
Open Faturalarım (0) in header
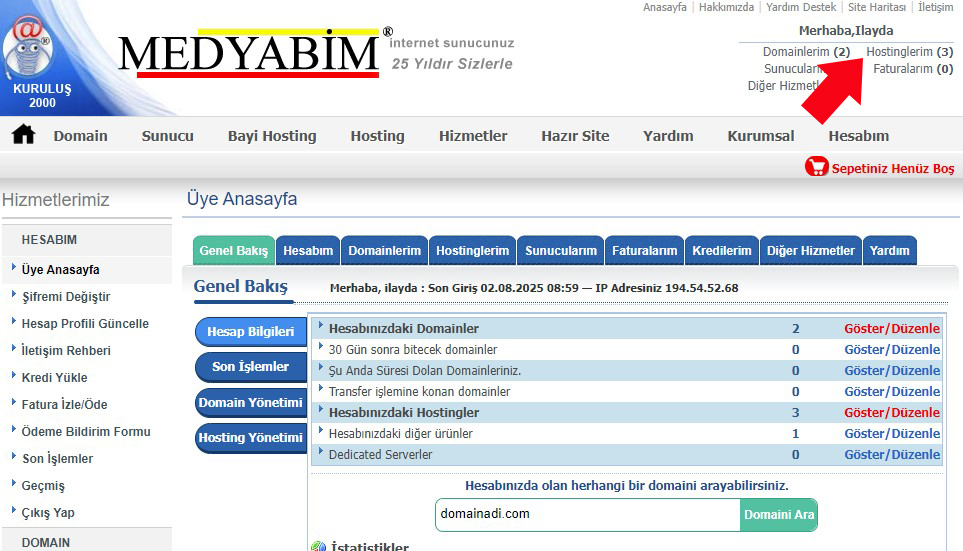(x=913, y=69)
